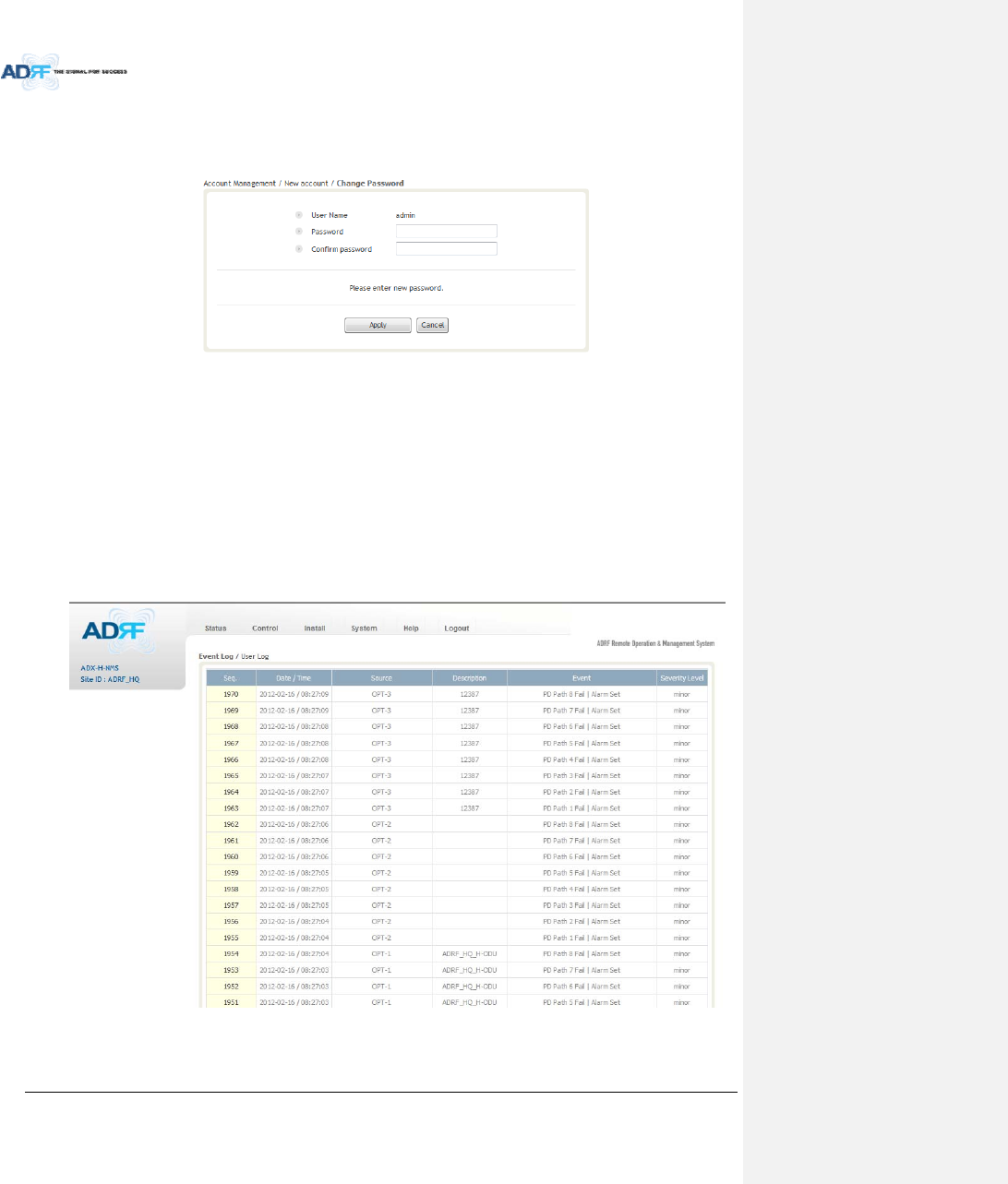This screenshot has width=1008, height=1184.
Task: Select sequence number 1966 cell
Action: tap(231, 759)
